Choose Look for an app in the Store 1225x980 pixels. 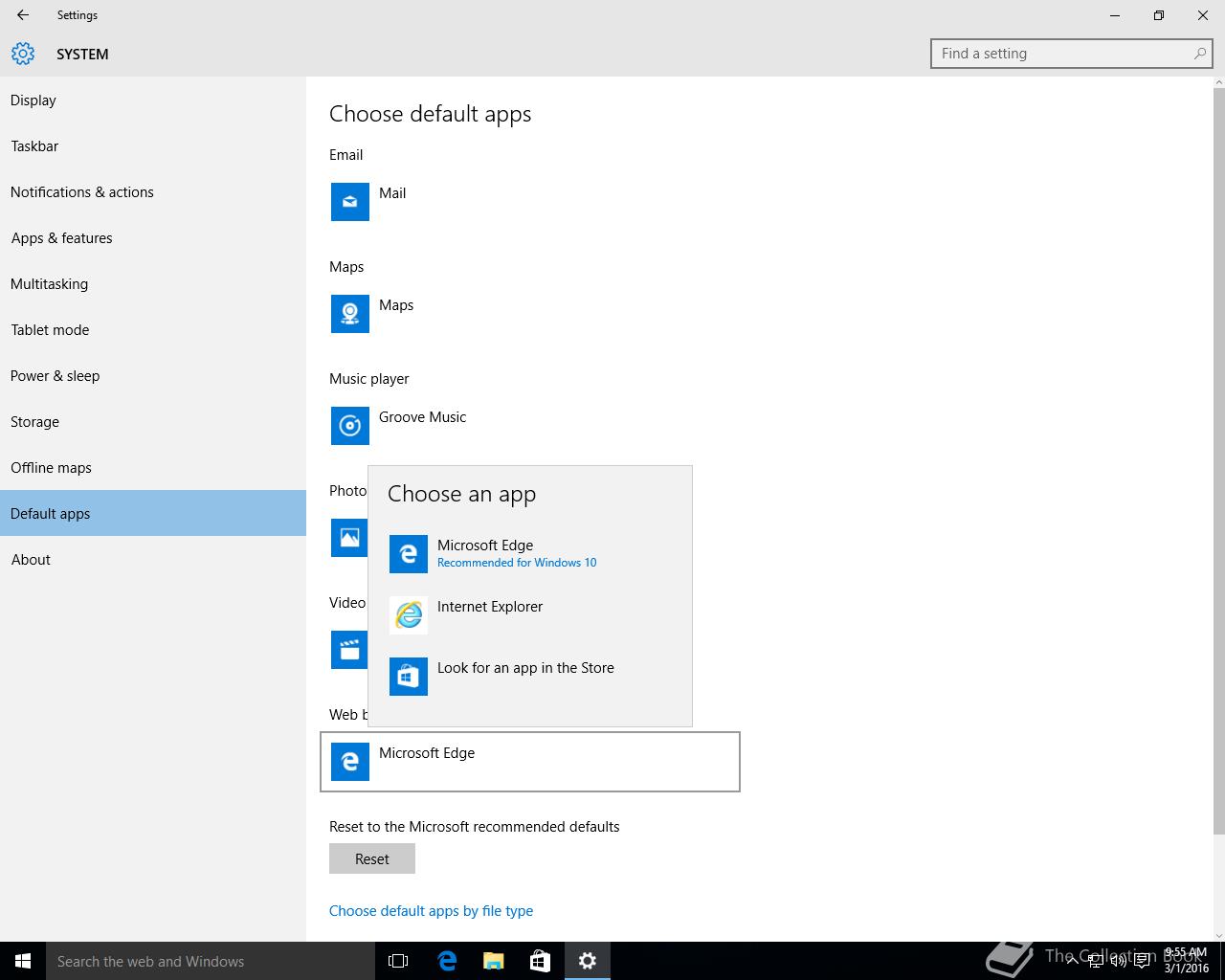(525, 668)
